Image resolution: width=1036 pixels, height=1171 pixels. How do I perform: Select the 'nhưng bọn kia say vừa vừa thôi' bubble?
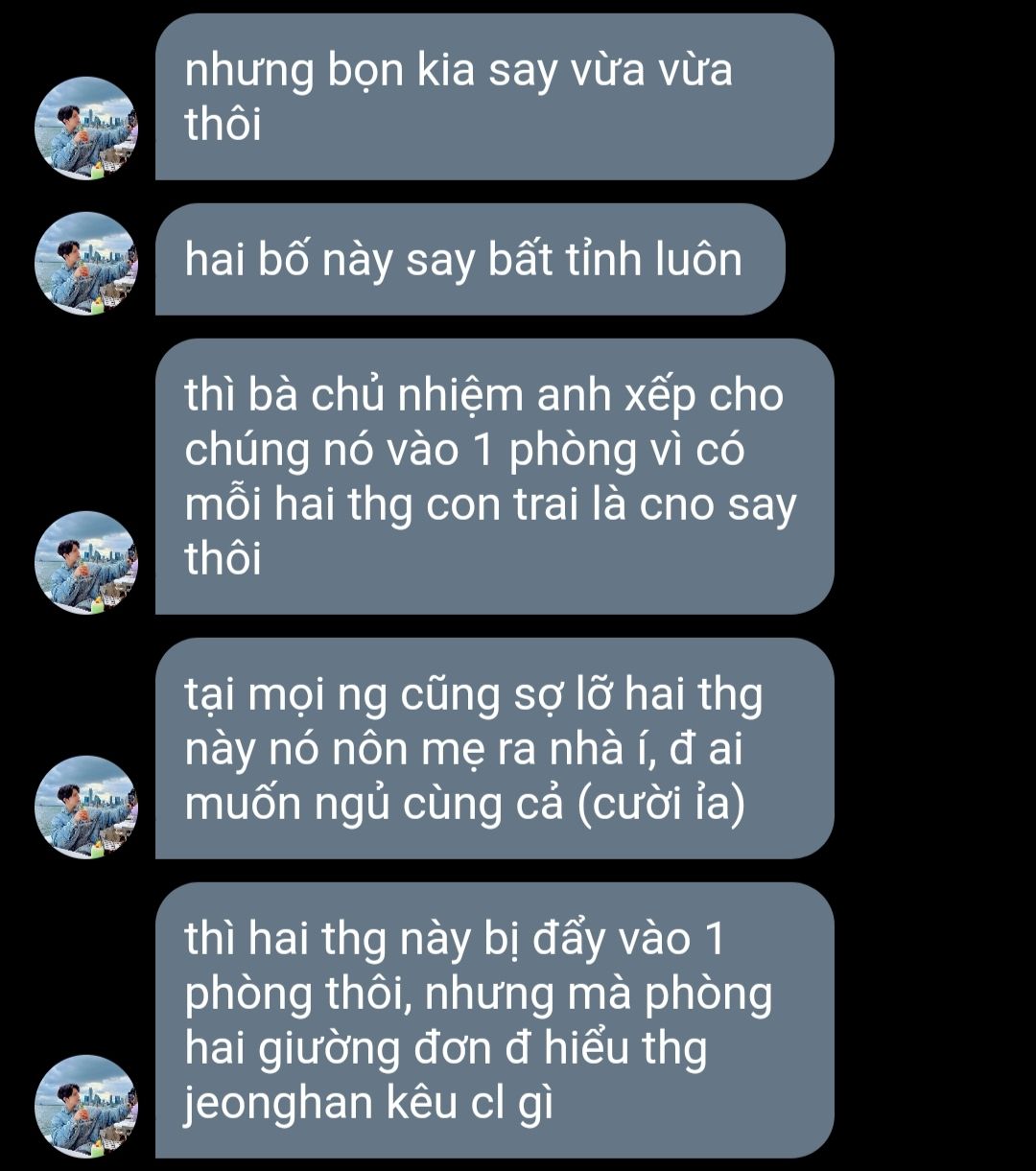pos(495,97)
